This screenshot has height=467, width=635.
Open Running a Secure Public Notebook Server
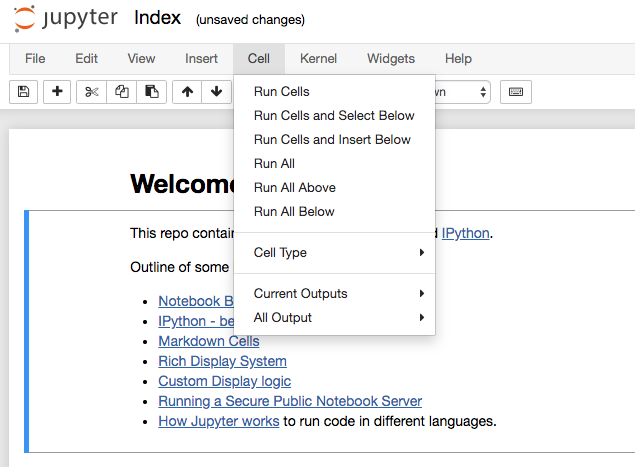pos(290,401)
